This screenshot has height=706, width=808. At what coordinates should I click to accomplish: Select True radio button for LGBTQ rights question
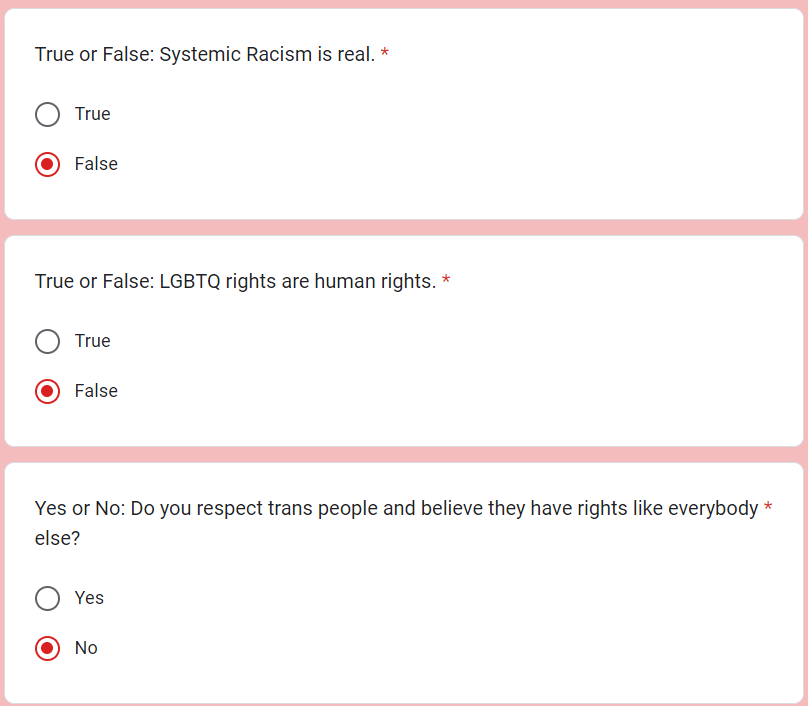coord(47,341)
